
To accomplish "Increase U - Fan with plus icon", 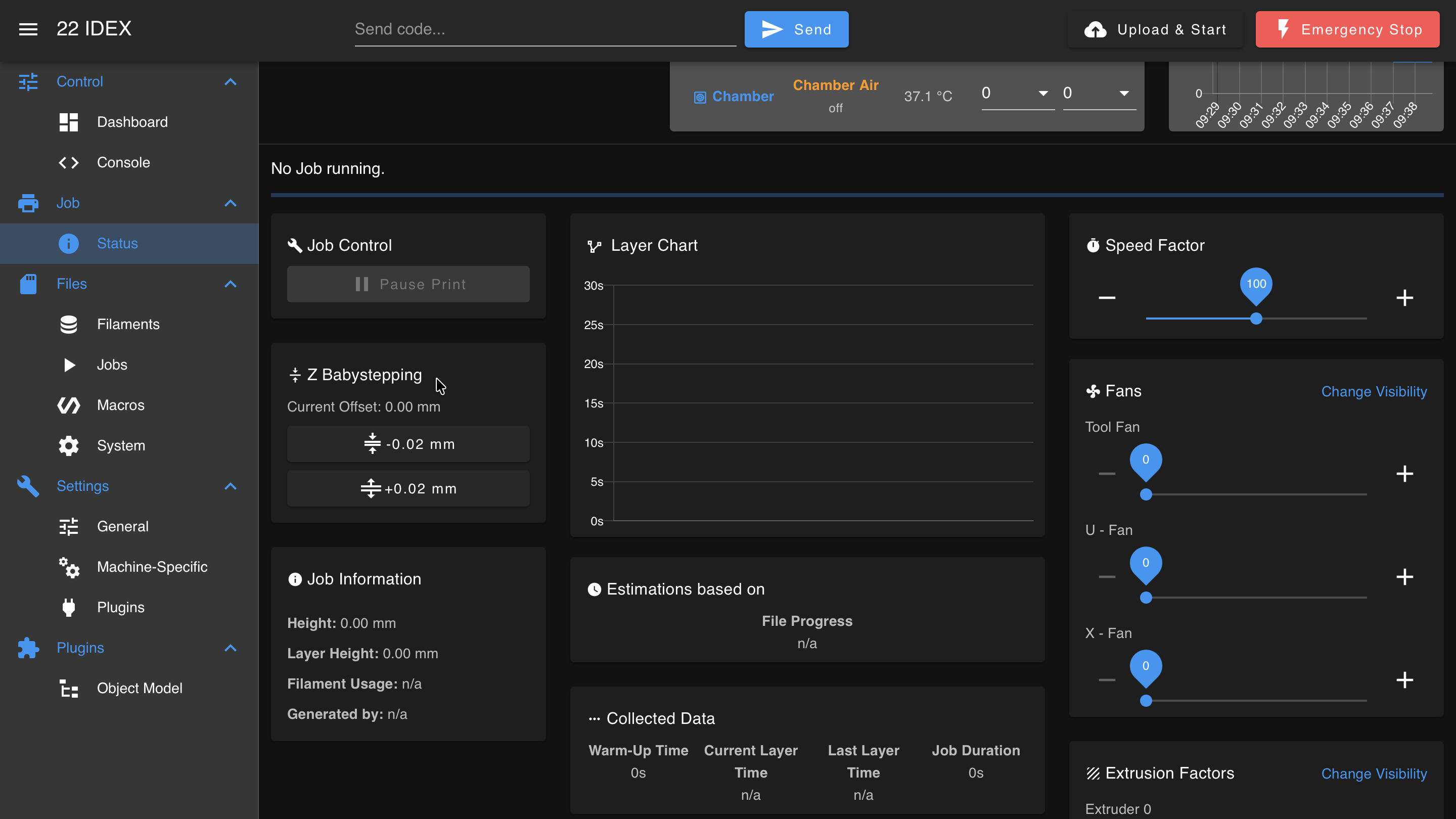I will click(x=1404, y=576).
